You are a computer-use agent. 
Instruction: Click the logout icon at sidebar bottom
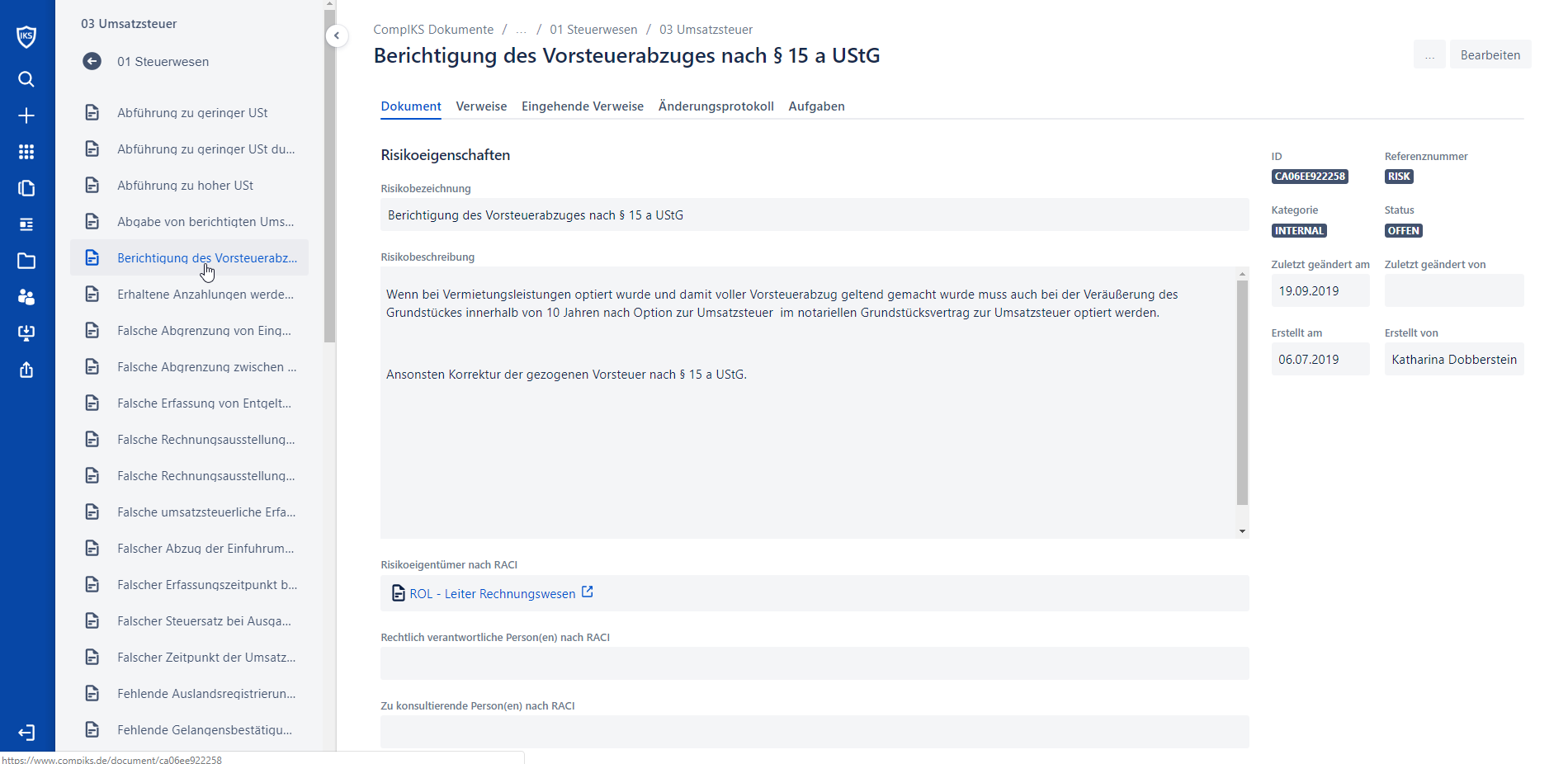(26, 733)
